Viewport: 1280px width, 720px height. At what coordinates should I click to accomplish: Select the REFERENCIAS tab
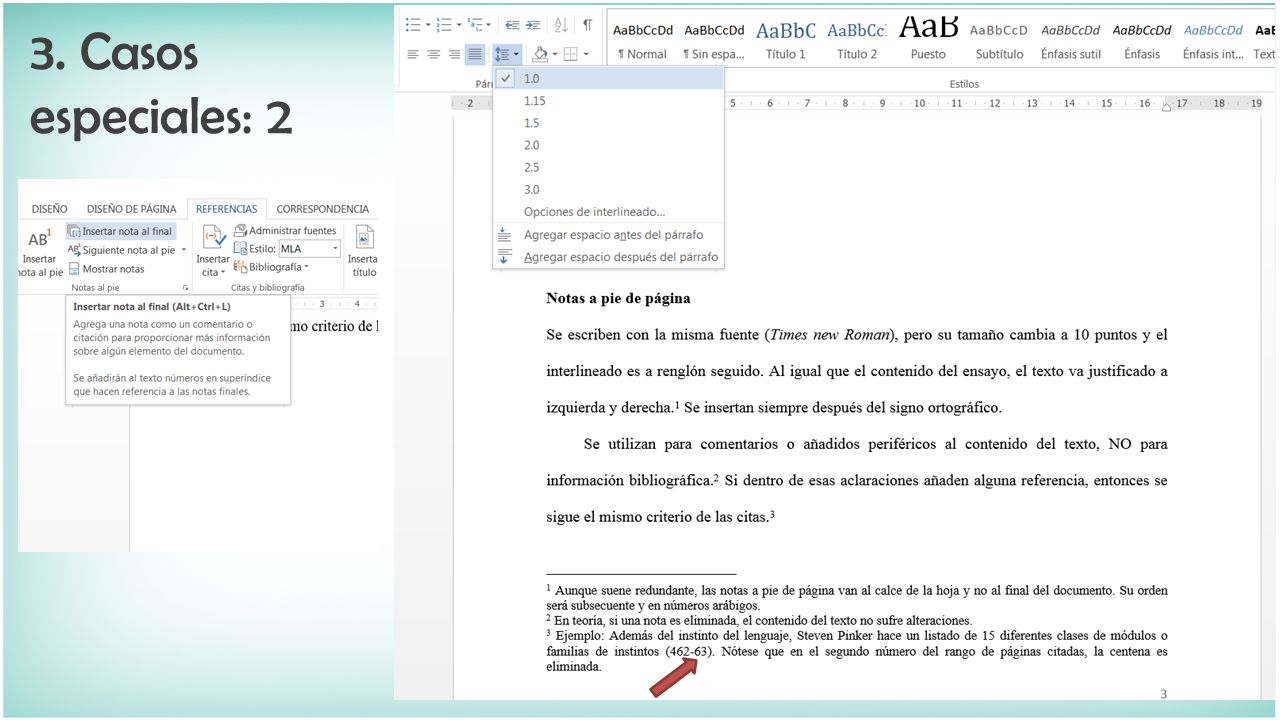tap(226, 209)
